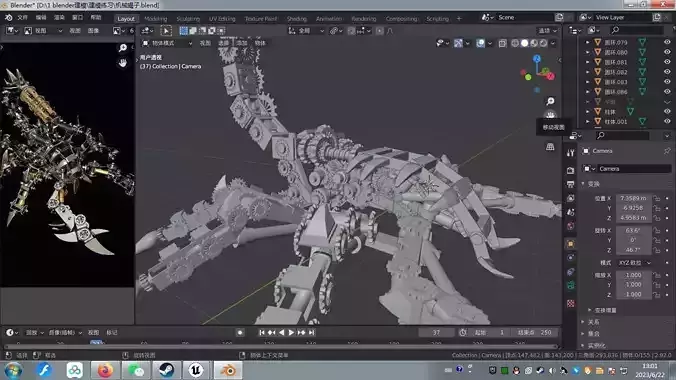Switch to the Sculpting workspace tab
Screen dimensions: 676x380
(188, 19)
